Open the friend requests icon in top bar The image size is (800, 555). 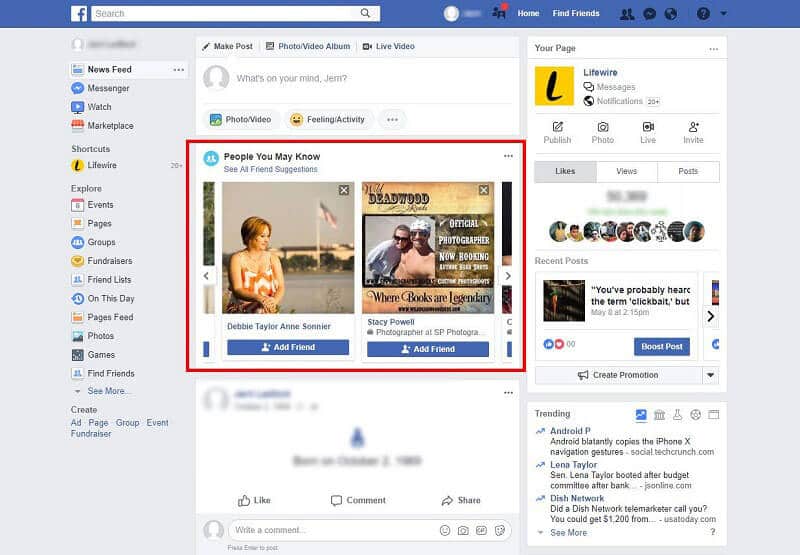tap(626, 14)
